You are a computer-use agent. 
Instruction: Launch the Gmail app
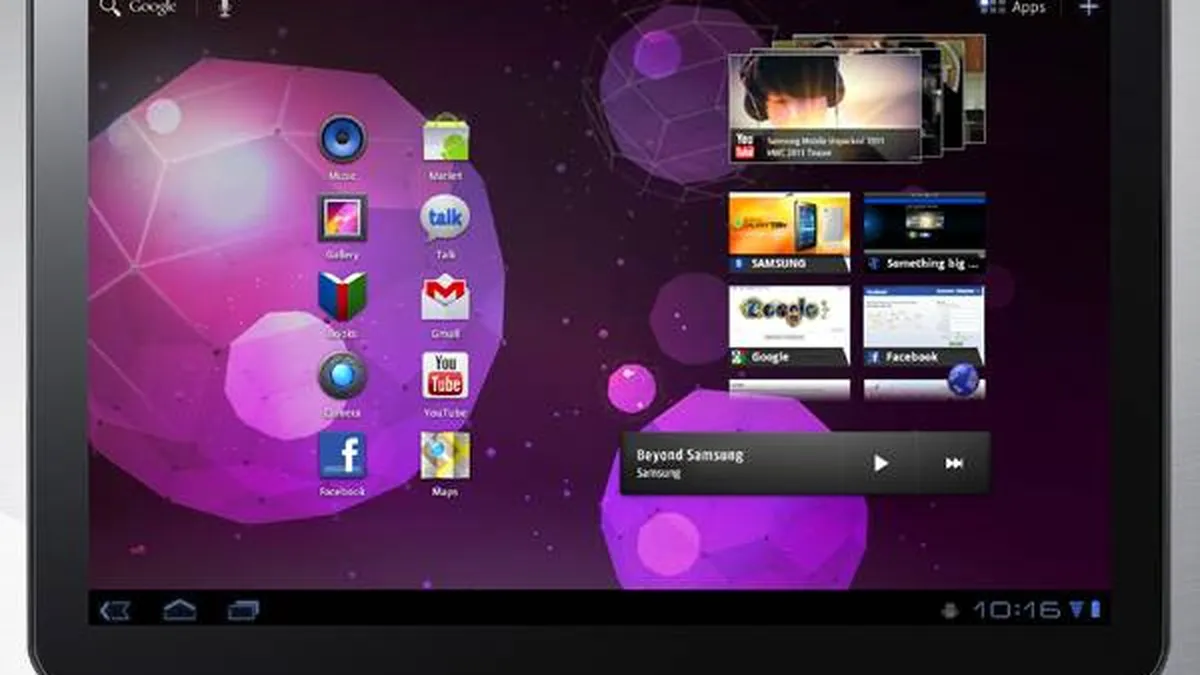(x=445, y=297)
